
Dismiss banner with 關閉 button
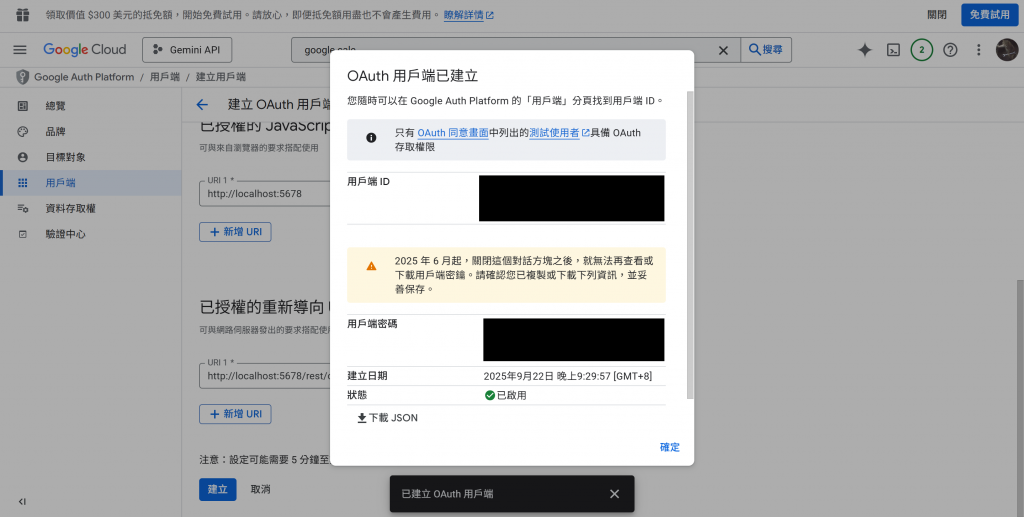point(936,14)
